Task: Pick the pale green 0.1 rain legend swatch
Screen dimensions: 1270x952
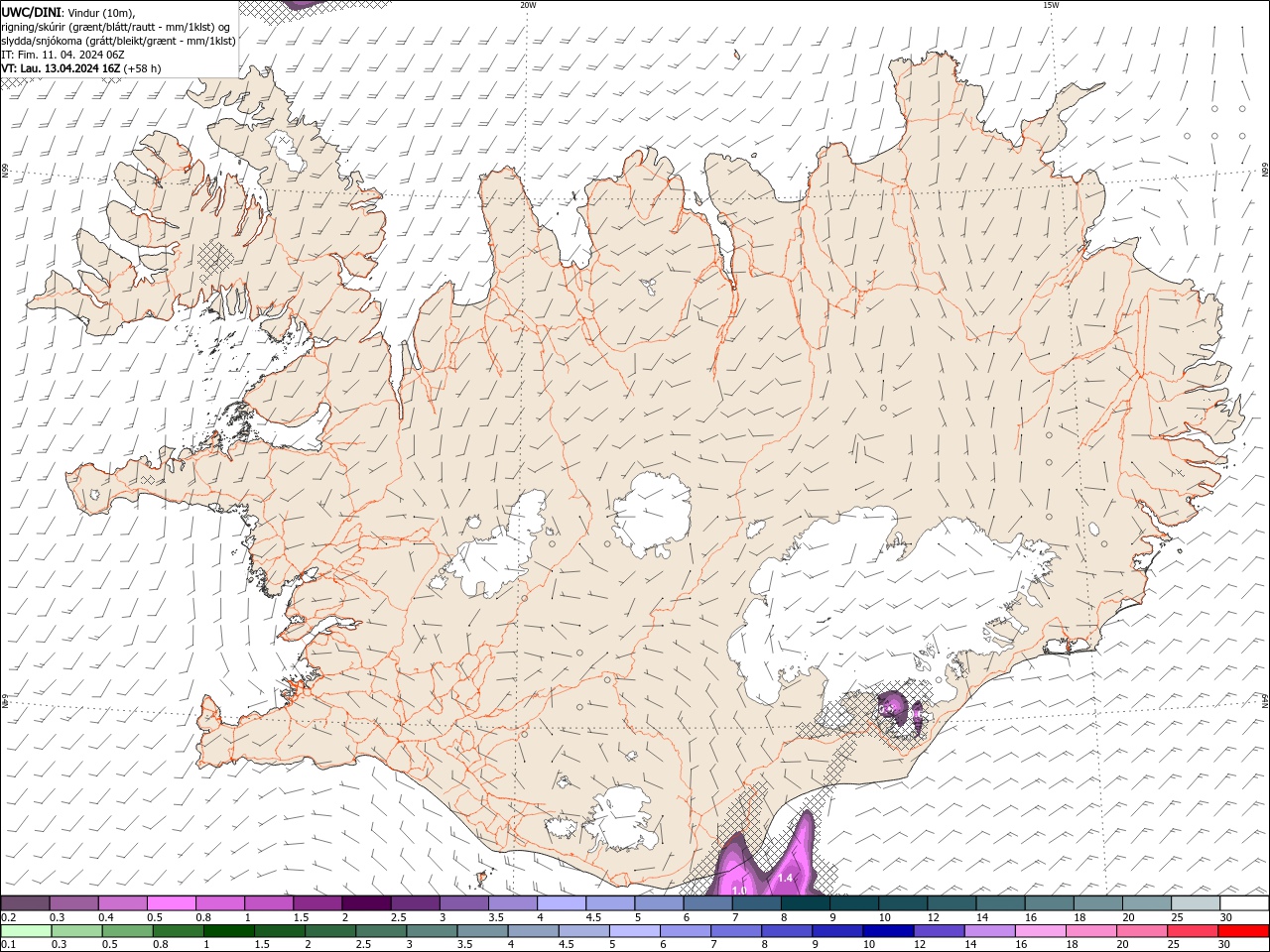Action: pos(24,930)
